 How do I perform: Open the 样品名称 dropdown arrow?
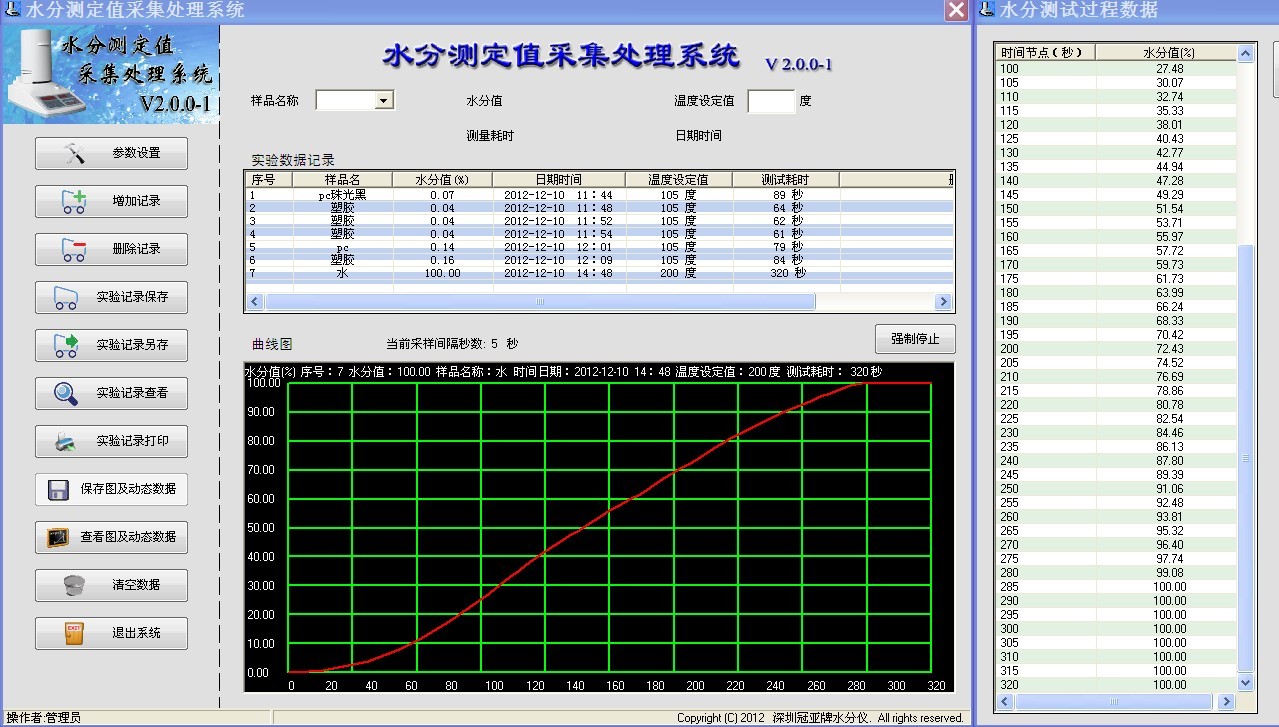tap(384, 100)
